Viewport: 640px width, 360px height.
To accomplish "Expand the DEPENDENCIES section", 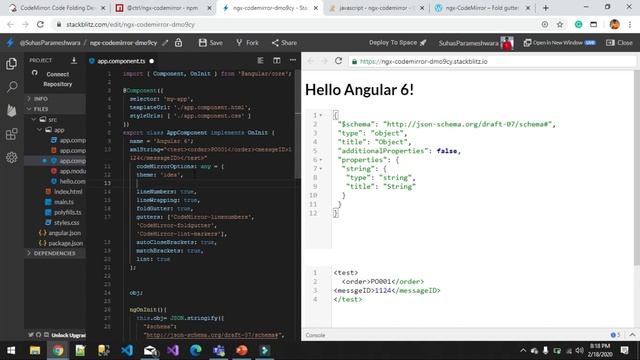I will 55,253.
